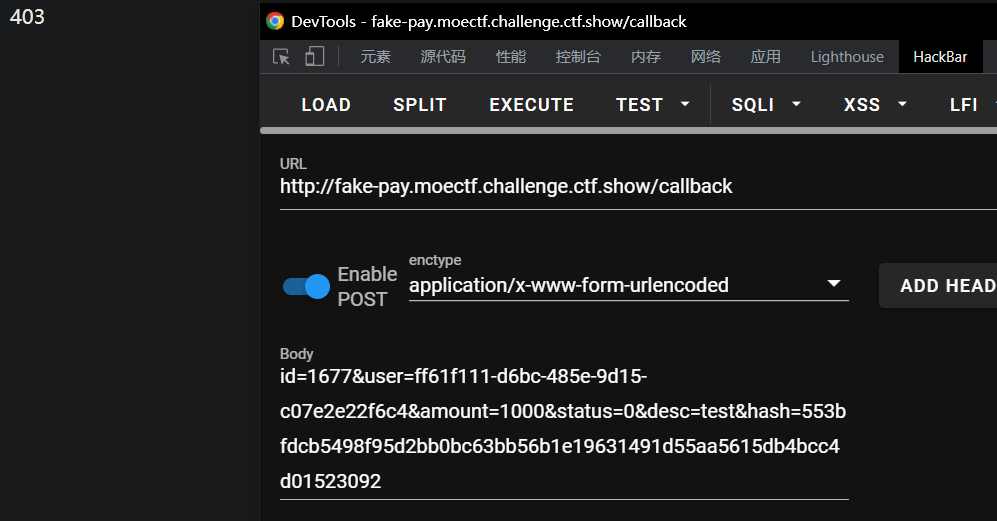Click into the URL input field
The image size is (997, 521).
click(x=600, y=187)
